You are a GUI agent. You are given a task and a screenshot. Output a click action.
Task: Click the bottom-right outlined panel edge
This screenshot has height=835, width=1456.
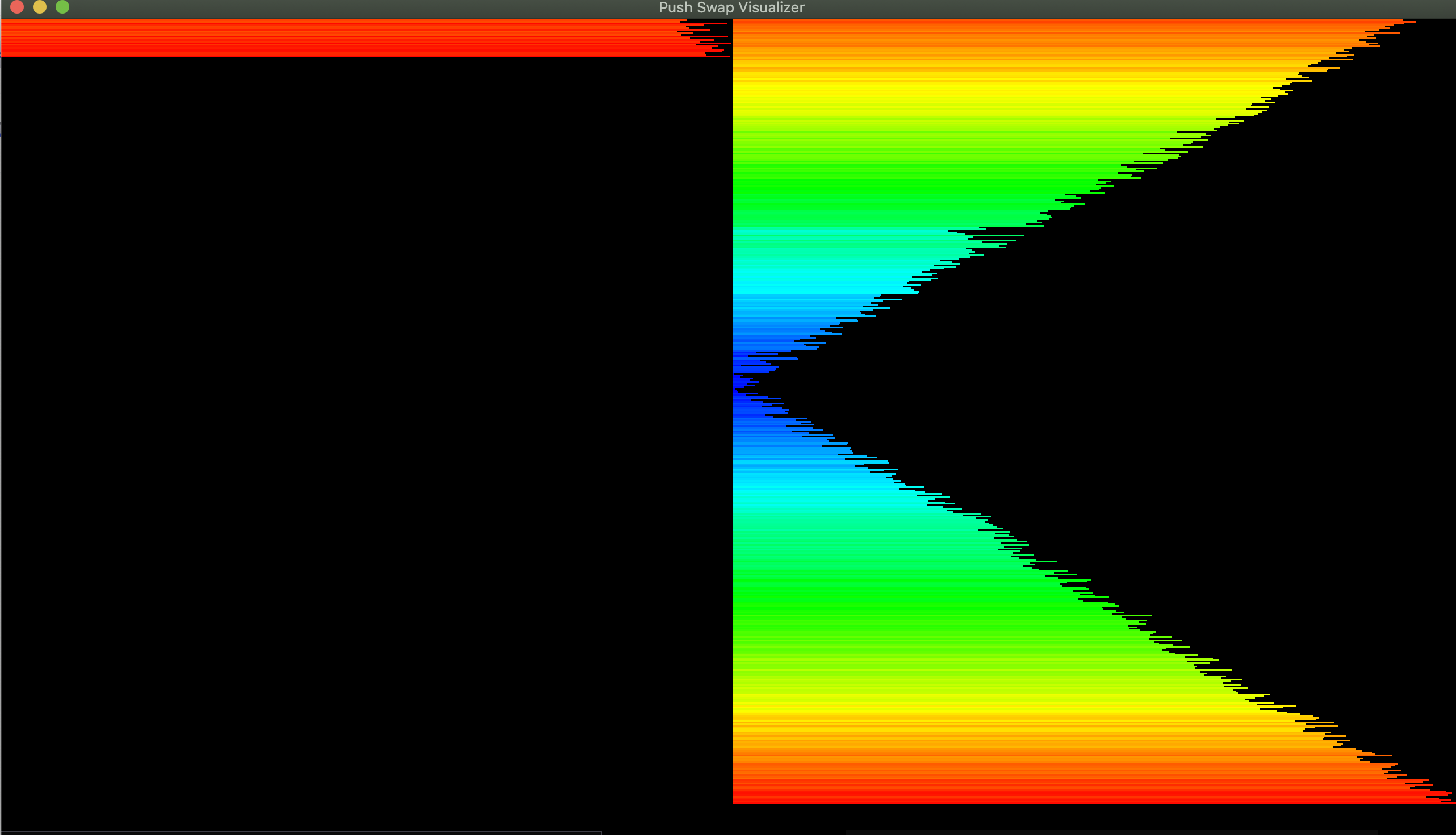coord(1111,832)
